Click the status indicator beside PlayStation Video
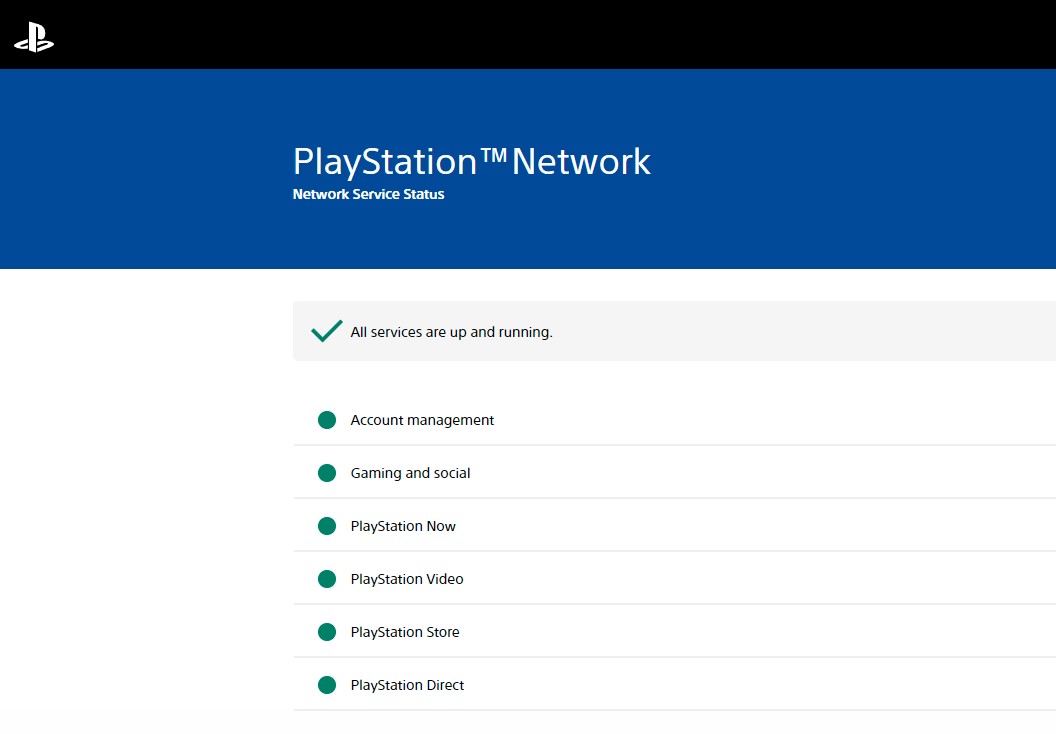 [326, 578]
